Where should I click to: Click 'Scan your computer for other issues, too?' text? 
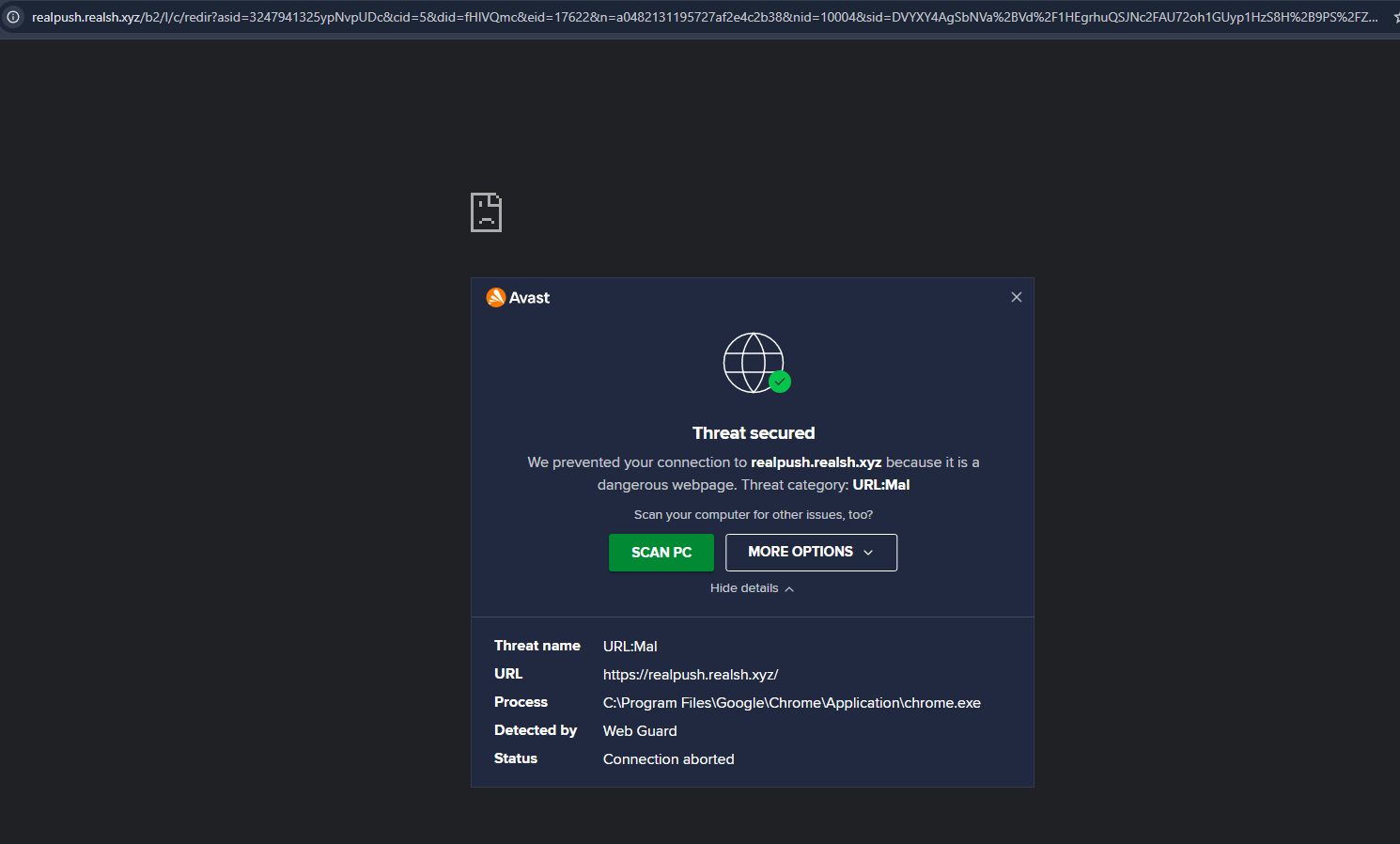tap(754, 515)
